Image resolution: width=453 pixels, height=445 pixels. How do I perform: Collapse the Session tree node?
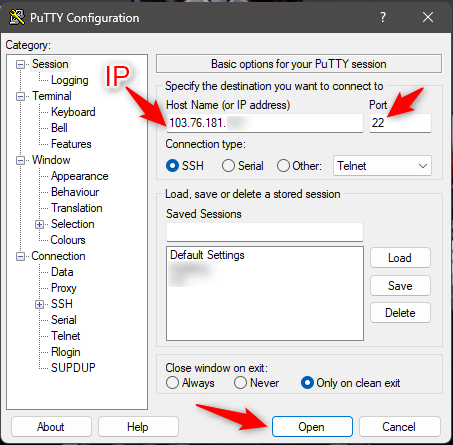(x=20, y=64)
